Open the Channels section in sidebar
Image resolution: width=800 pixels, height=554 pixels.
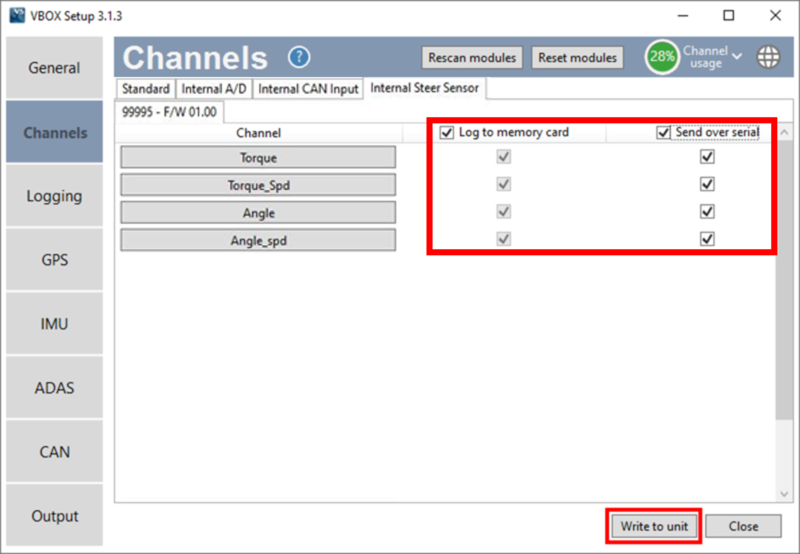click(x=54, y=132)
